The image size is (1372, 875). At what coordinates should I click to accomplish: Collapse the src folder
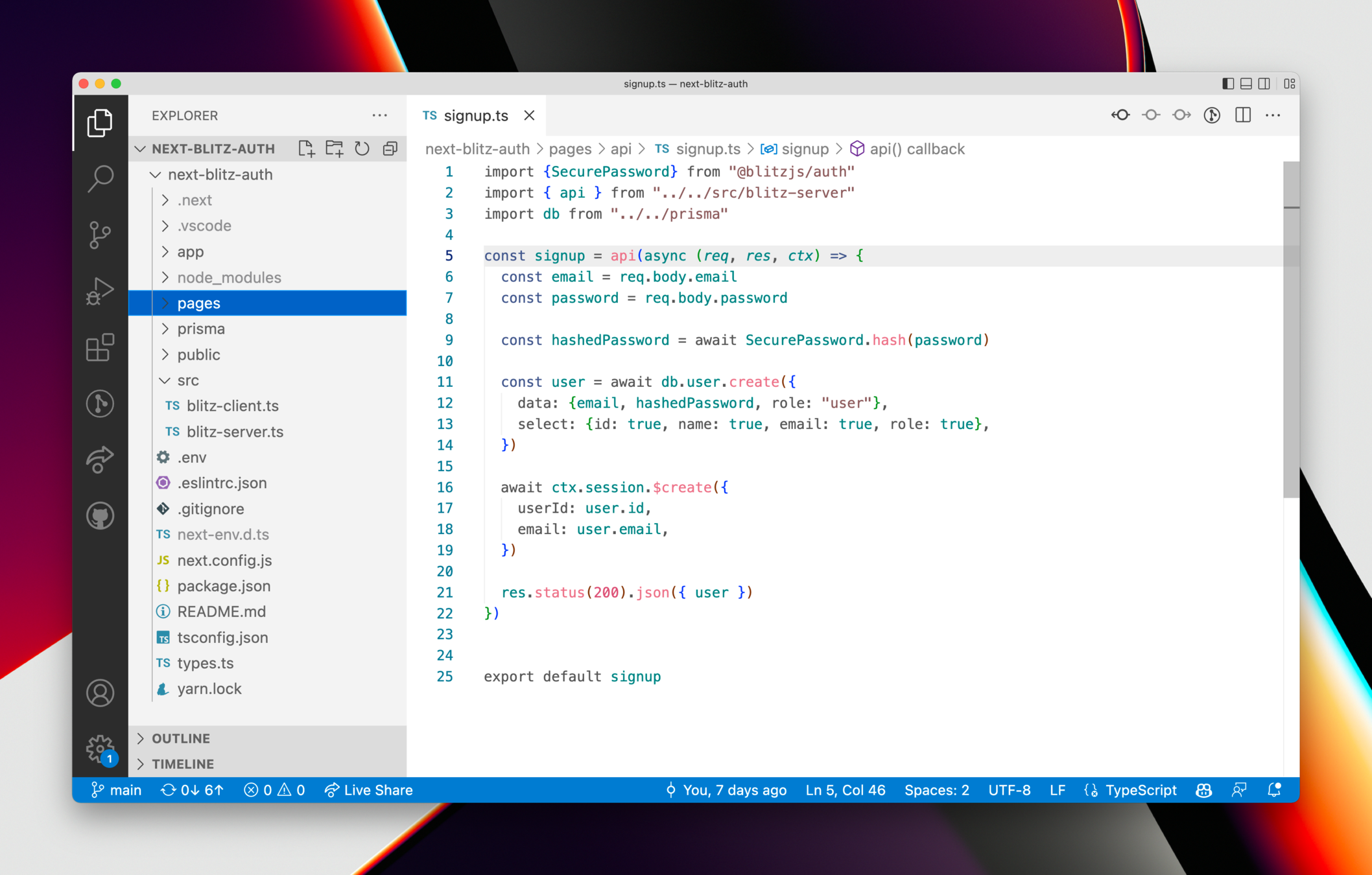click(188, 380)
